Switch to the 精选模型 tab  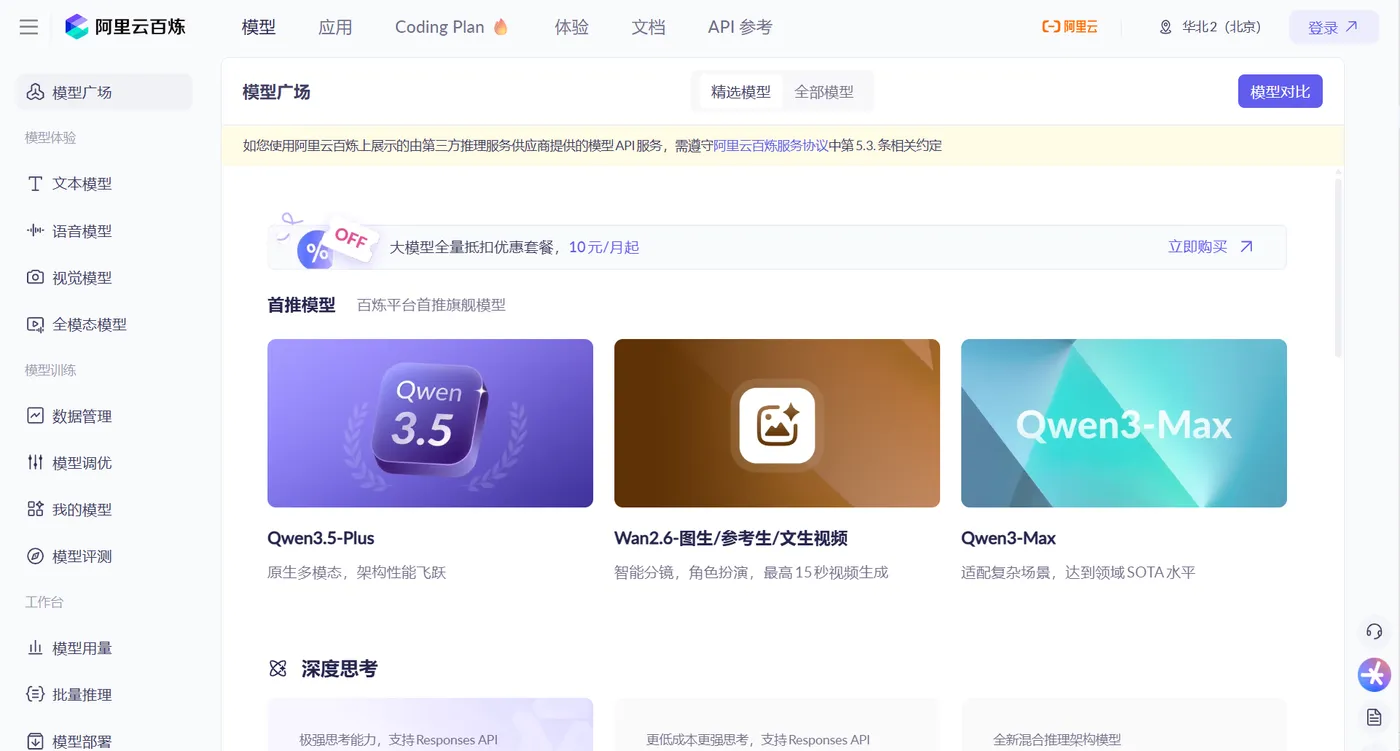pos(741,92)
